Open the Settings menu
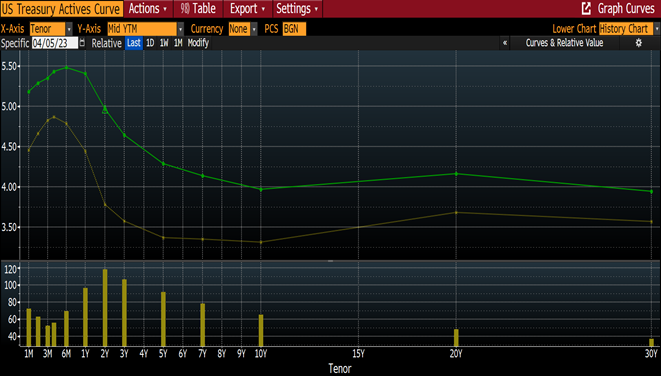The height and width of the screenshot is (376, 661). click(297, 8)
